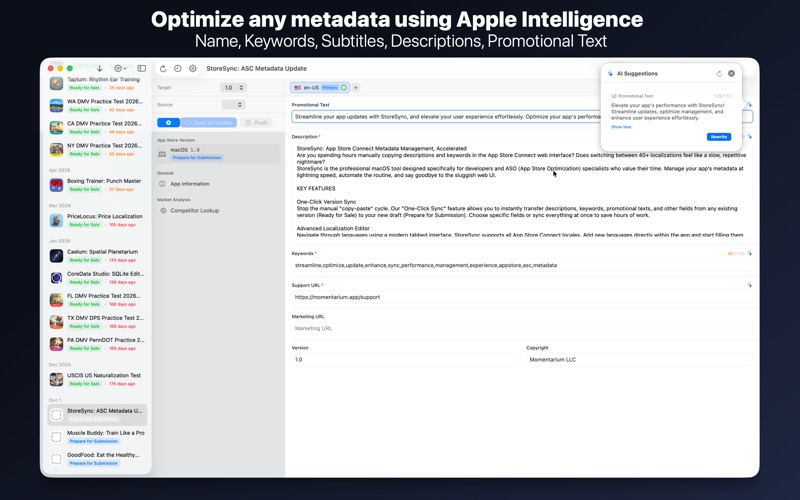This screenshot has width=800, height=500.
Task: Click the blue gear options button
Action: [168, 122]
